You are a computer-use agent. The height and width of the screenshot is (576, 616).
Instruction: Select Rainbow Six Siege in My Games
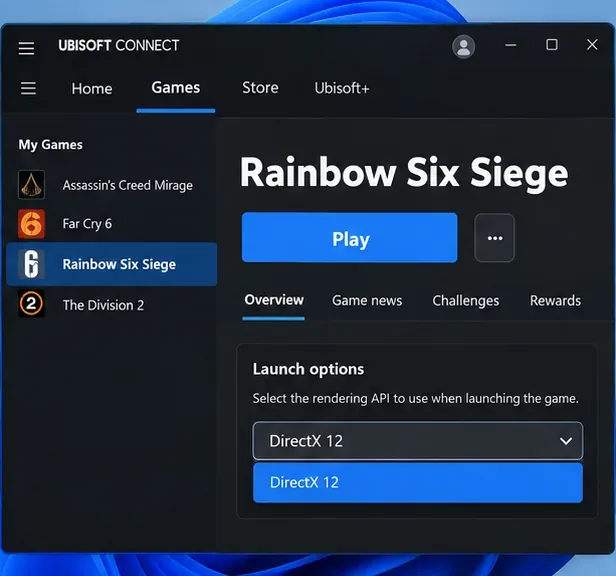click(x=112, y=264)
